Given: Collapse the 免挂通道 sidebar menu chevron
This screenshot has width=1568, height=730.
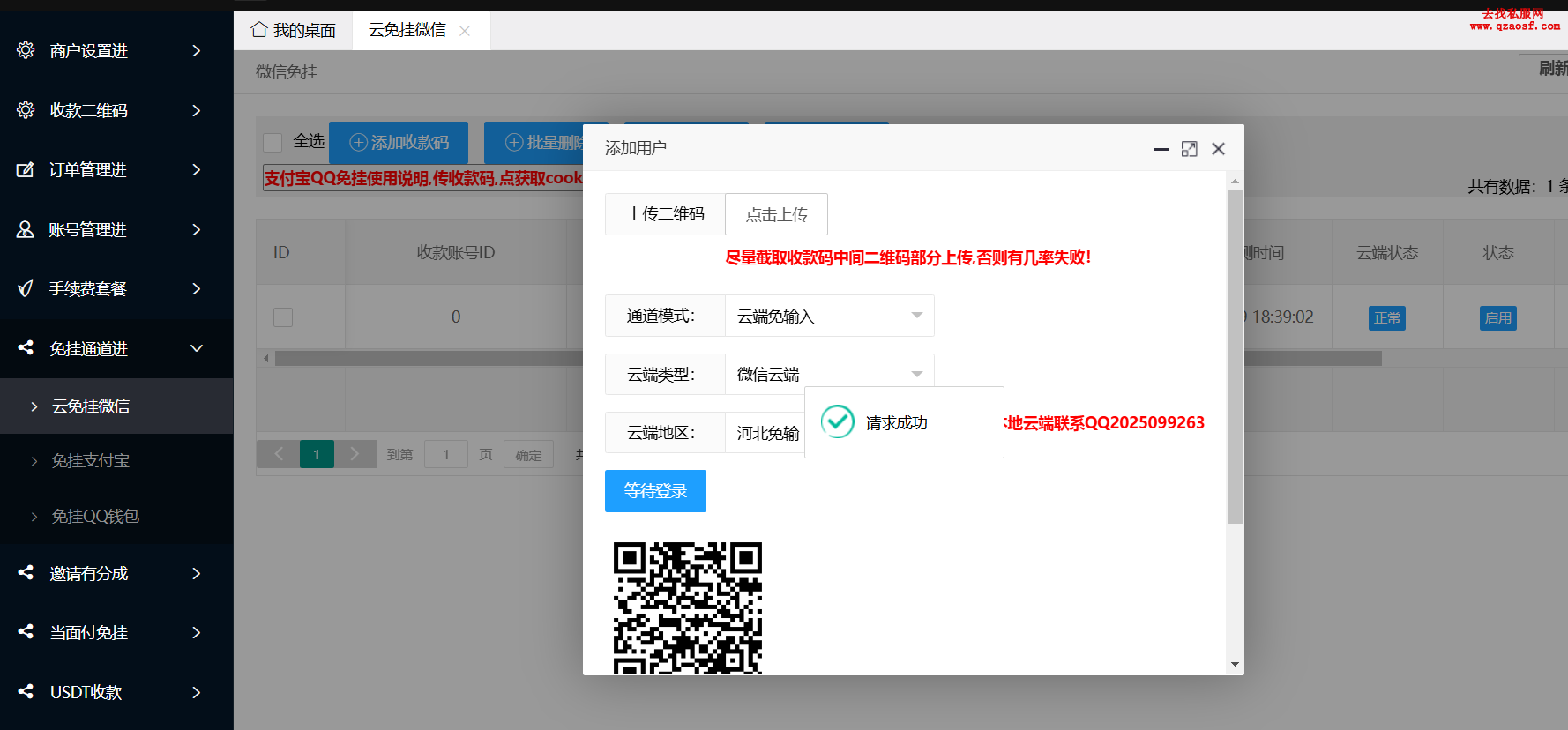Looking at the screenshot, I should [197, 348].
